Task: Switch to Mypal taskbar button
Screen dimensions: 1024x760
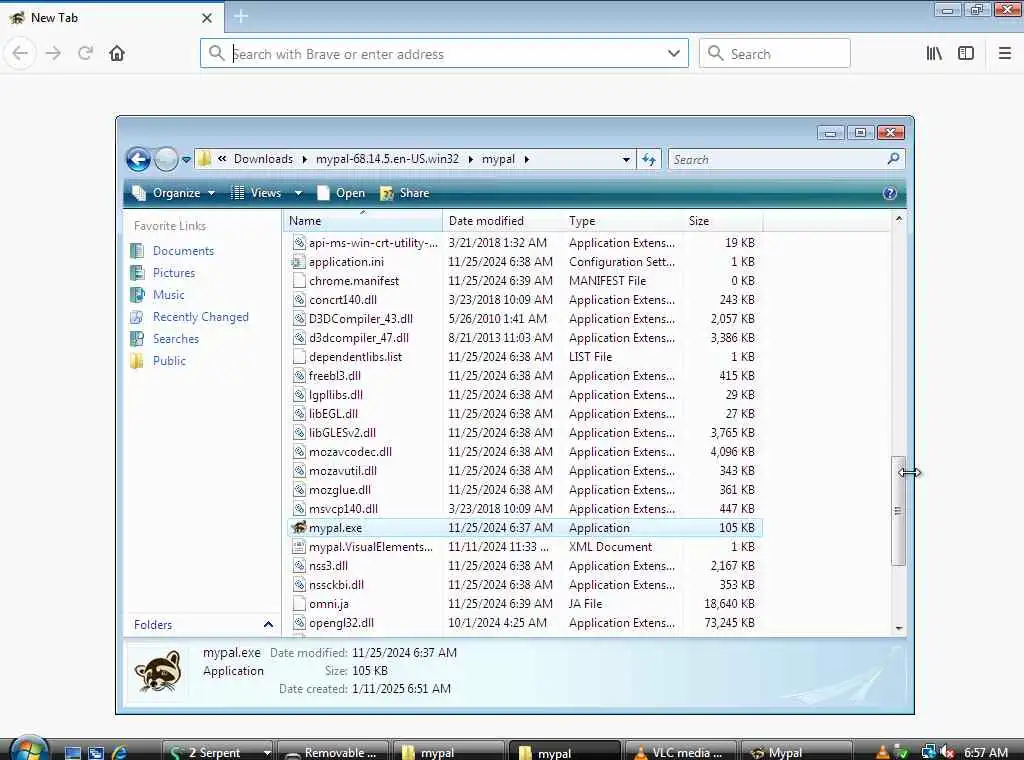Action: point(795,752)
